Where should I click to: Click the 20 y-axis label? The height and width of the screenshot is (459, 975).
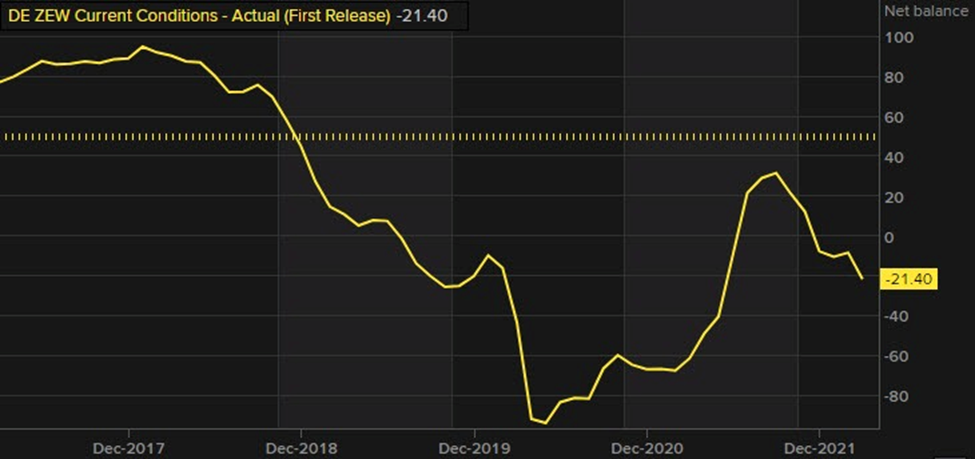pos(895,197)
